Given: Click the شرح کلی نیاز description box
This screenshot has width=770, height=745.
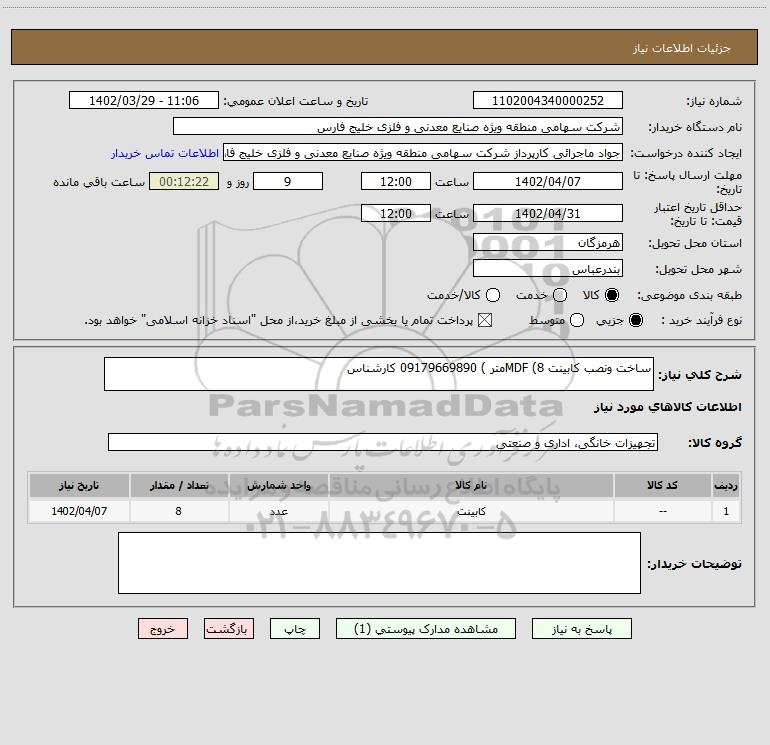Looking at the screenshot, I should pos(379,374).
